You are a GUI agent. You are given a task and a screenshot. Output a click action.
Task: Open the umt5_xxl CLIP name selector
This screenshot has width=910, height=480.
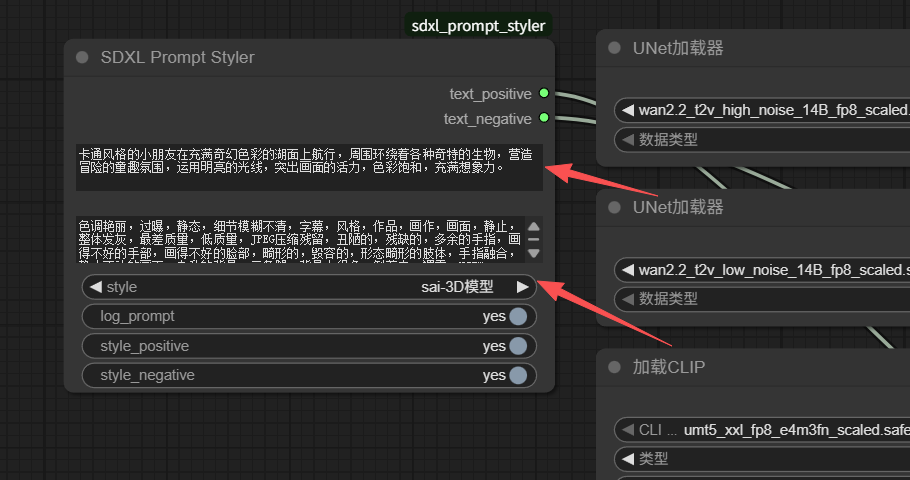(770, 430)
